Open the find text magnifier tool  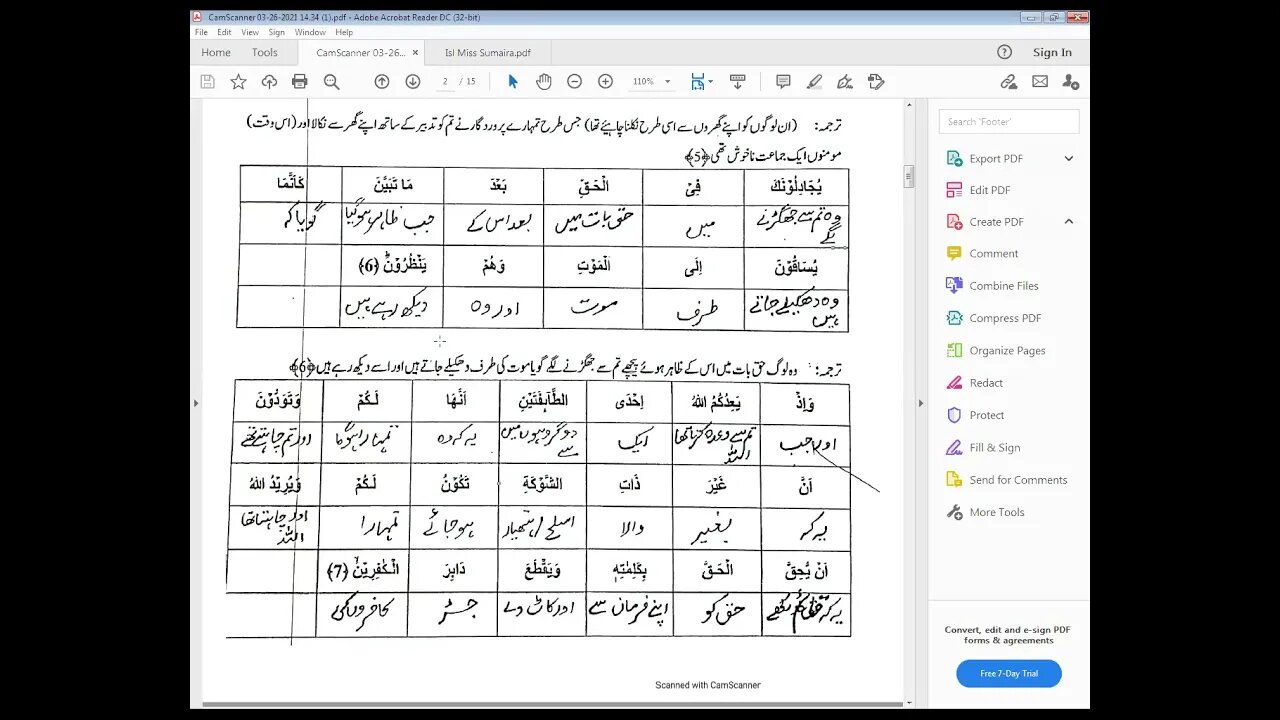[331, 82]
